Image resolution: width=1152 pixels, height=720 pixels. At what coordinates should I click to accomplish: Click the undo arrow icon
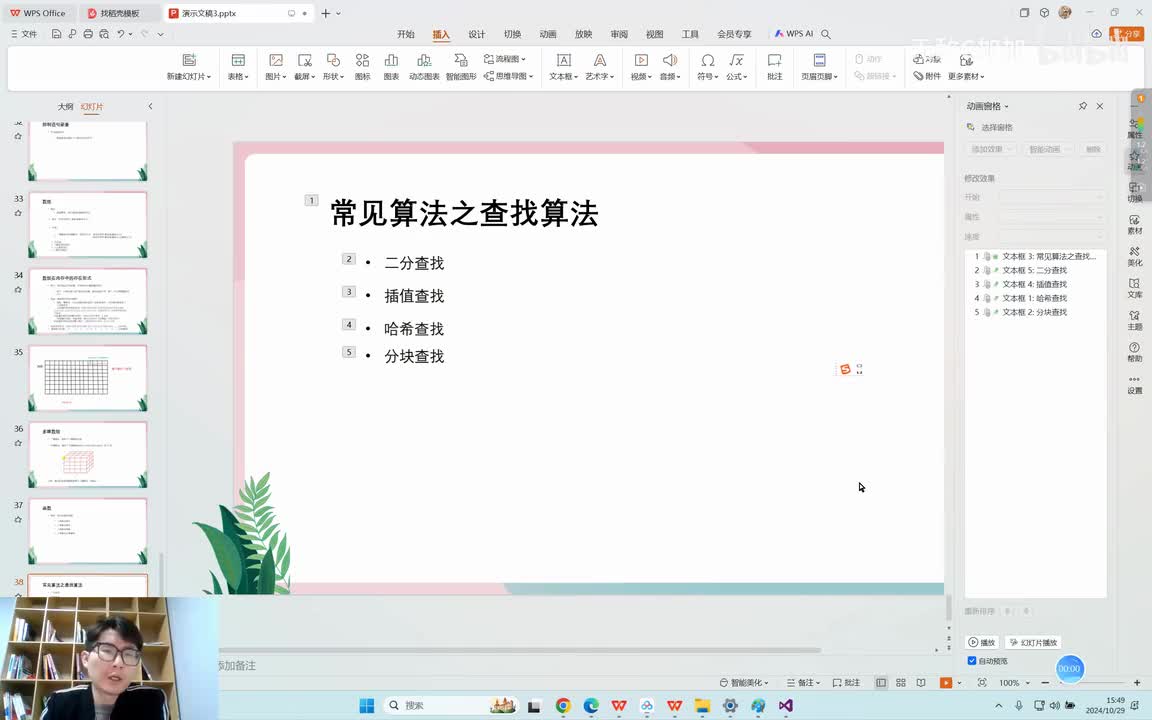pos(120,34)
